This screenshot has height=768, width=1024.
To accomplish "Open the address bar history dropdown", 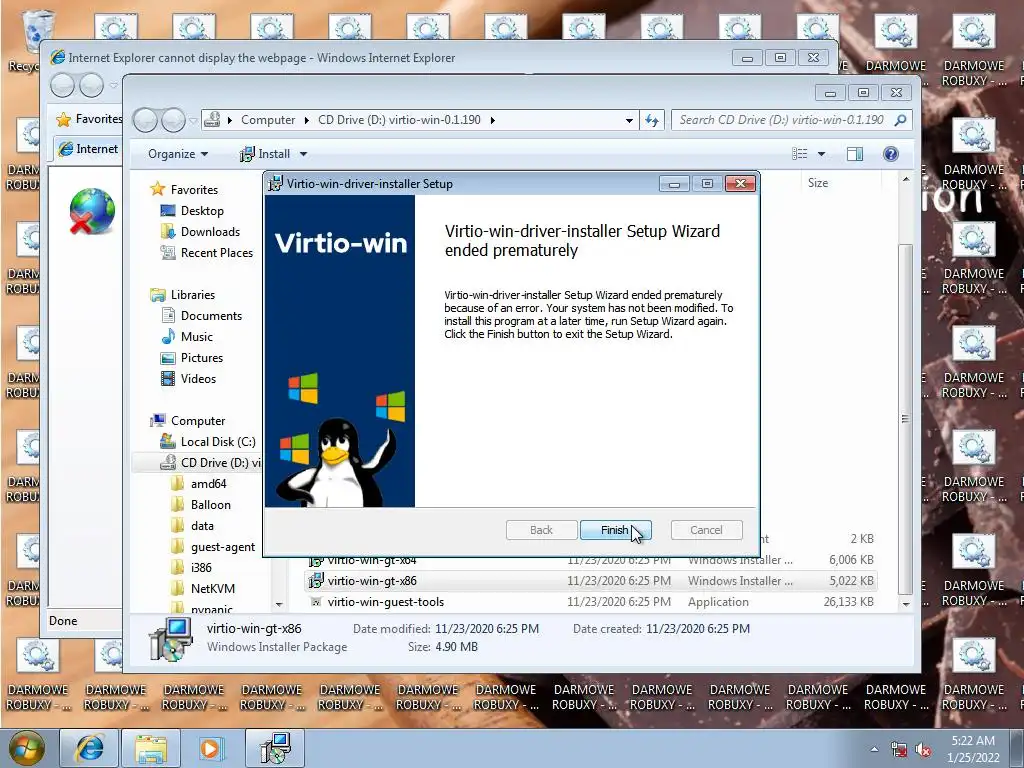I will click(x=628, y=121).
